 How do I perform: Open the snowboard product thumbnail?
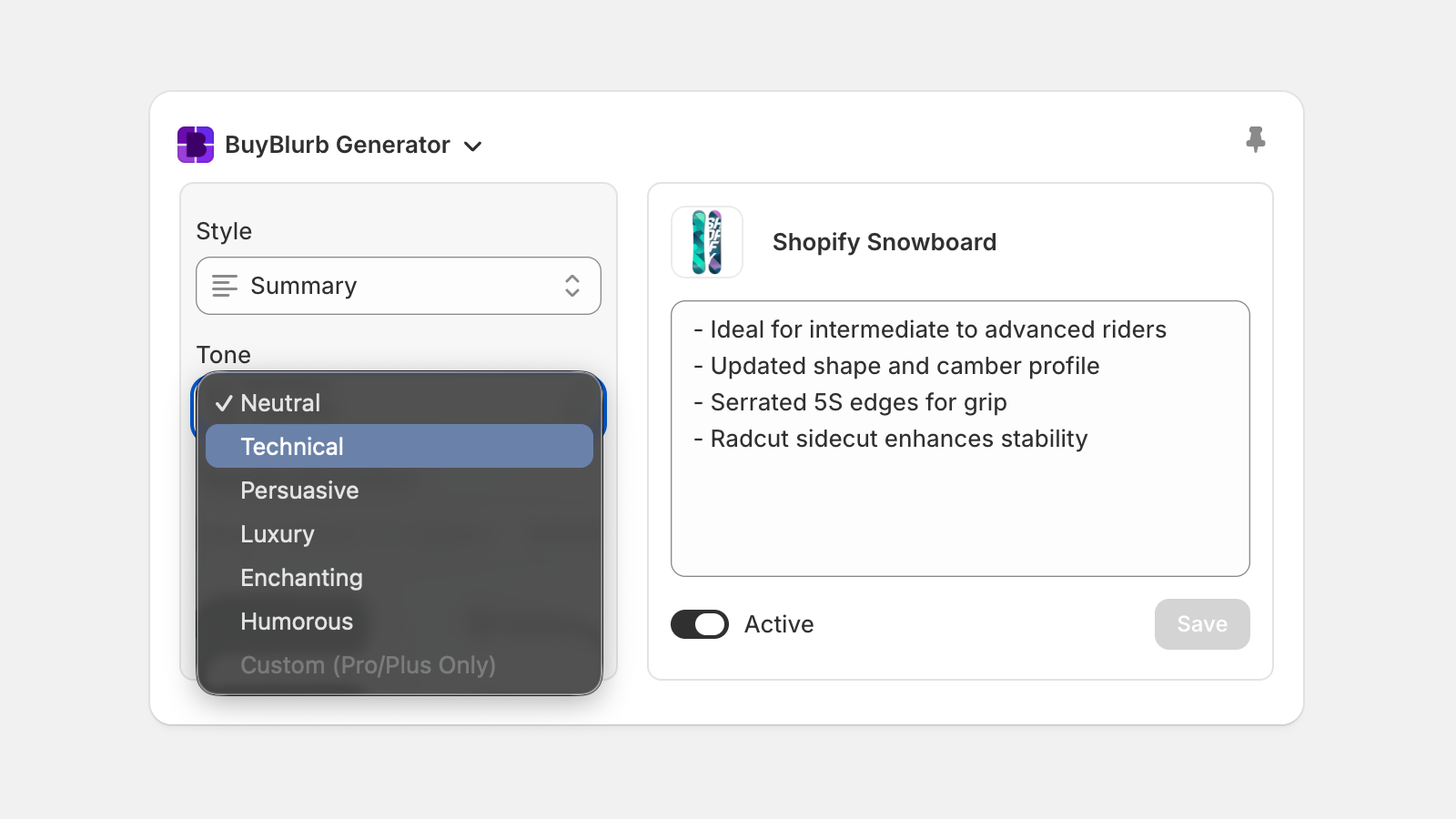pyautogui.click(x=707, y=242)
